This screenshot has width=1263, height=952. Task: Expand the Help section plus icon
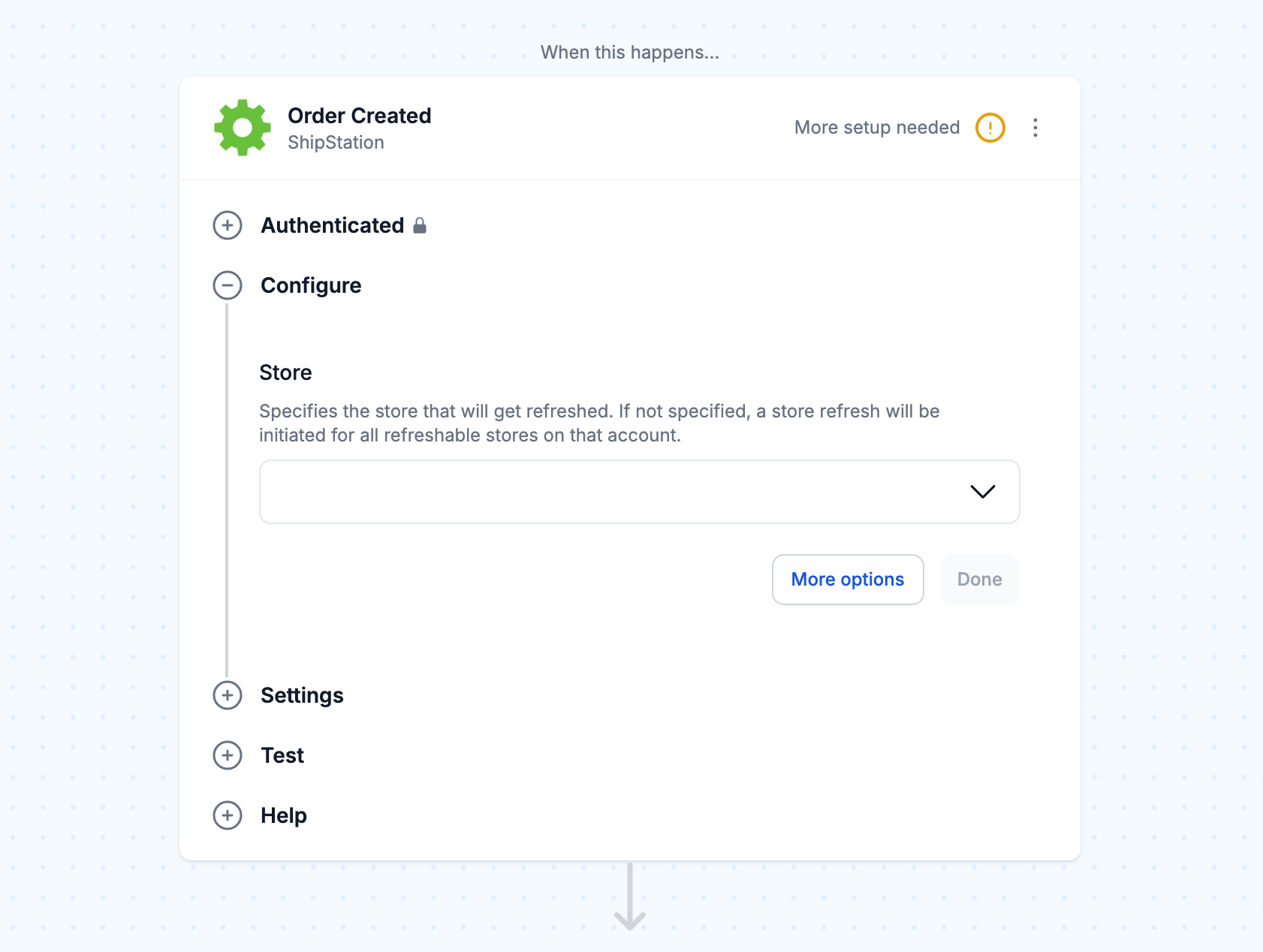pyautogui.click(x=228, y=815)
